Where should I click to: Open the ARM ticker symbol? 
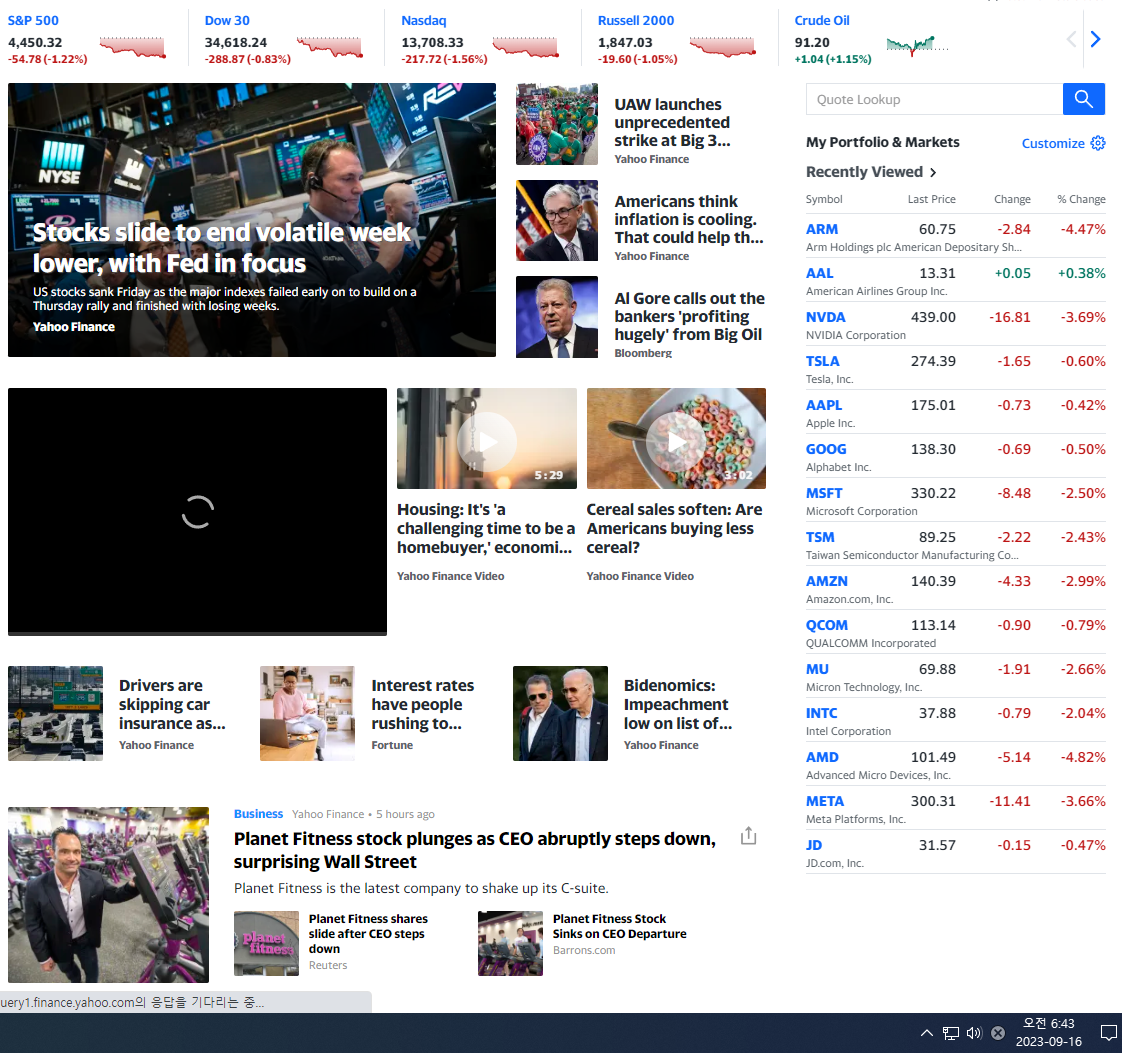(821, 229)
